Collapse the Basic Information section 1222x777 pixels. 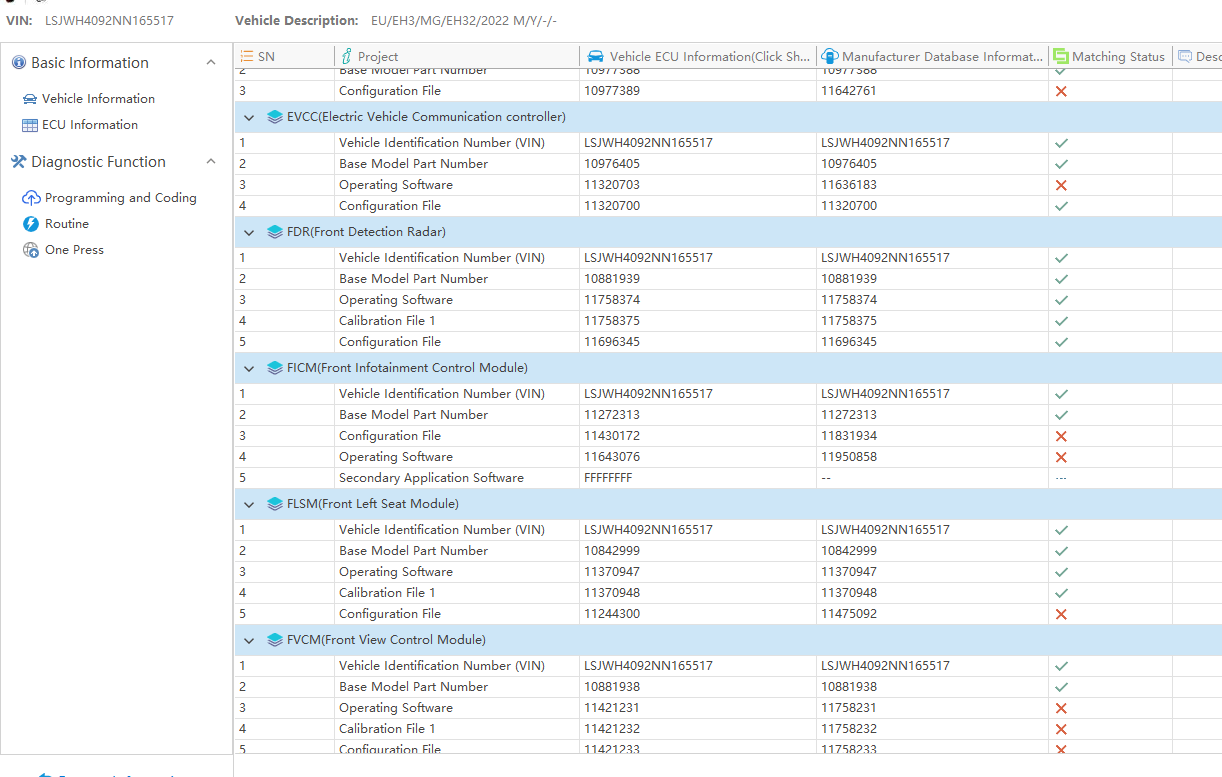coord(210,63)
